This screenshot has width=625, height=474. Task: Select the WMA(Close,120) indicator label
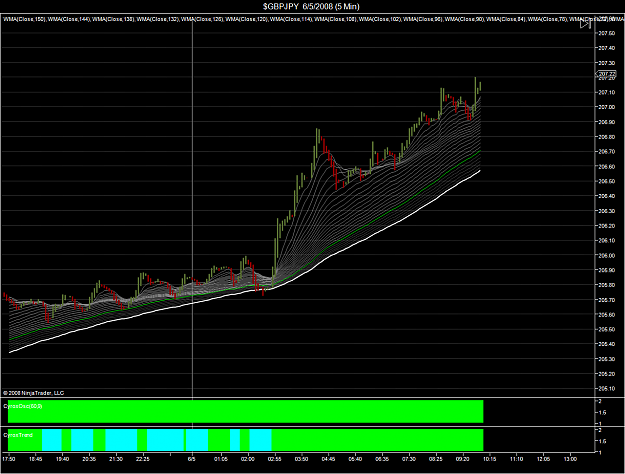[247, 19]
